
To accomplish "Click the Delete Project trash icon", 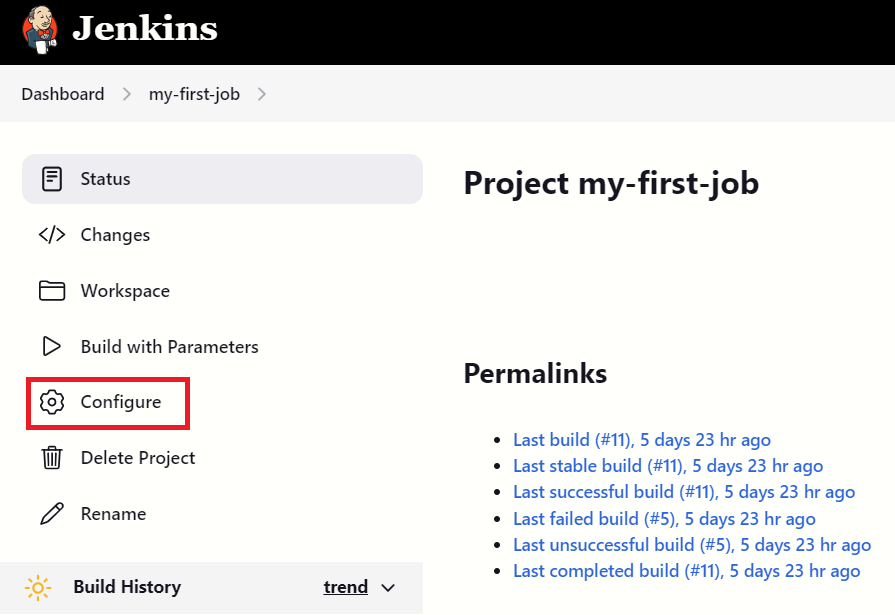I will click(x=52, y=457).
